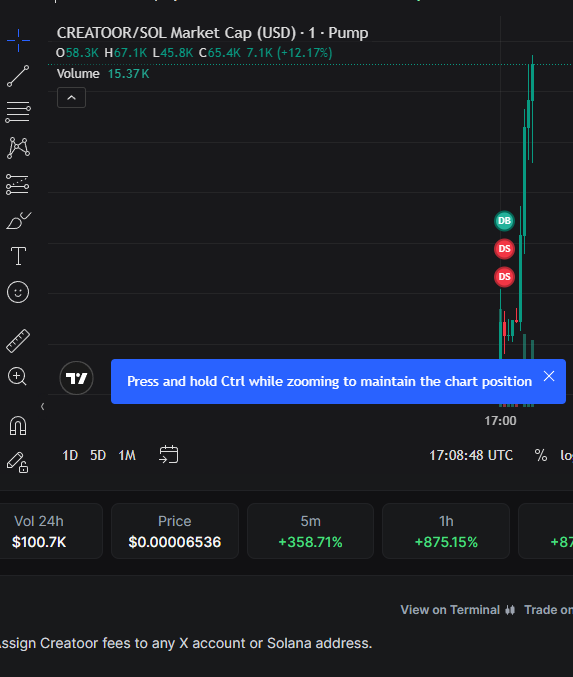
Task: Collapse the drawing toolbar with arrow
Action: point(42,406)
